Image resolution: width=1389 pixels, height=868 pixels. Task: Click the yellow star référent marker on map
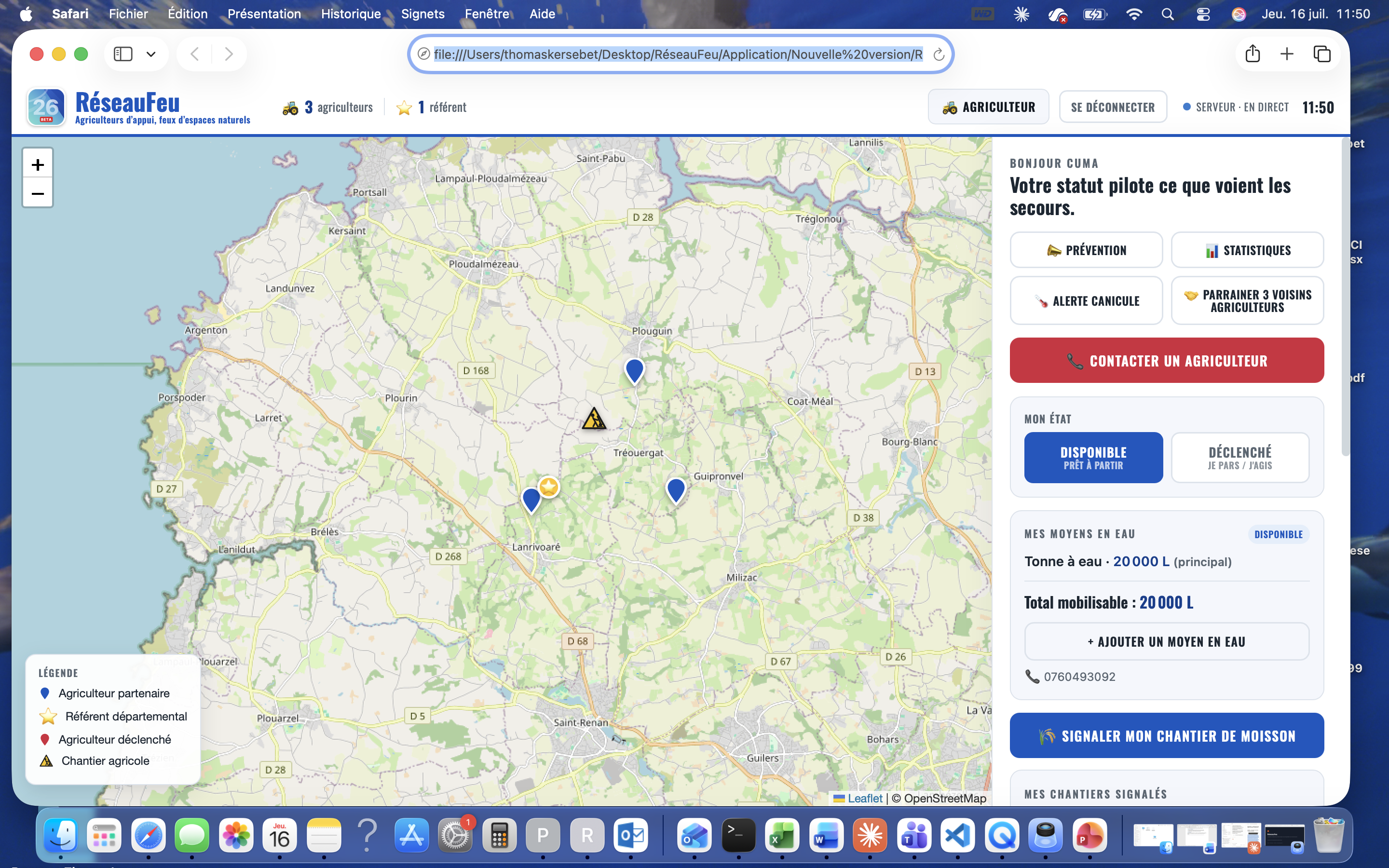click(549, 487)
